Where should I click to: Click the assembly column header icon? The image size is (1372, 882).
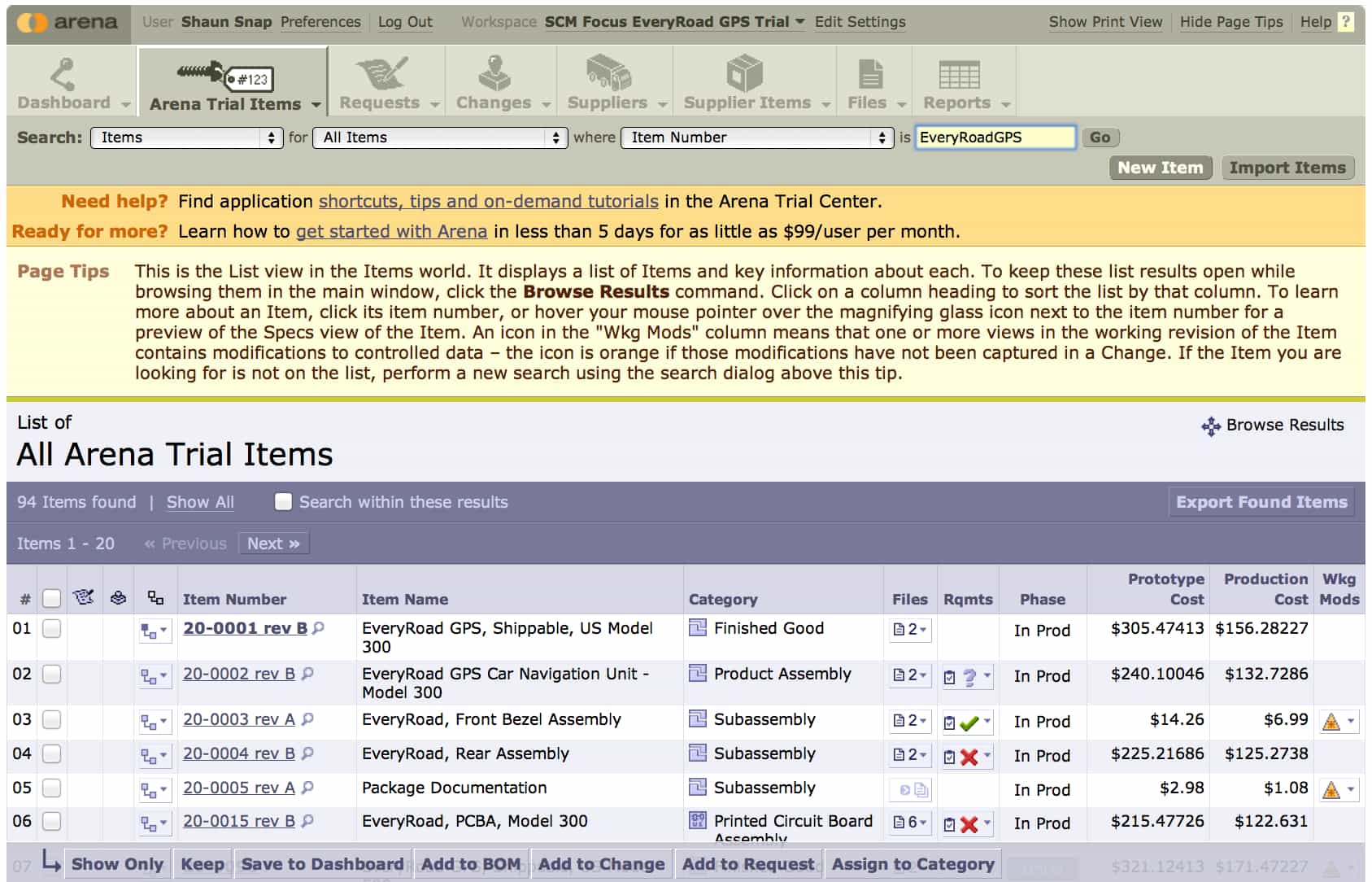point(118,598)
